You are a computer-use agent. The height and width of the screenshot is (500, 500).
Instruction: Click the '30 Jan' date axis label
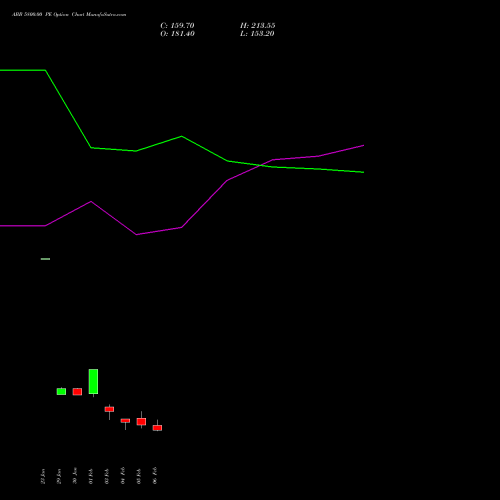(75, 475)
